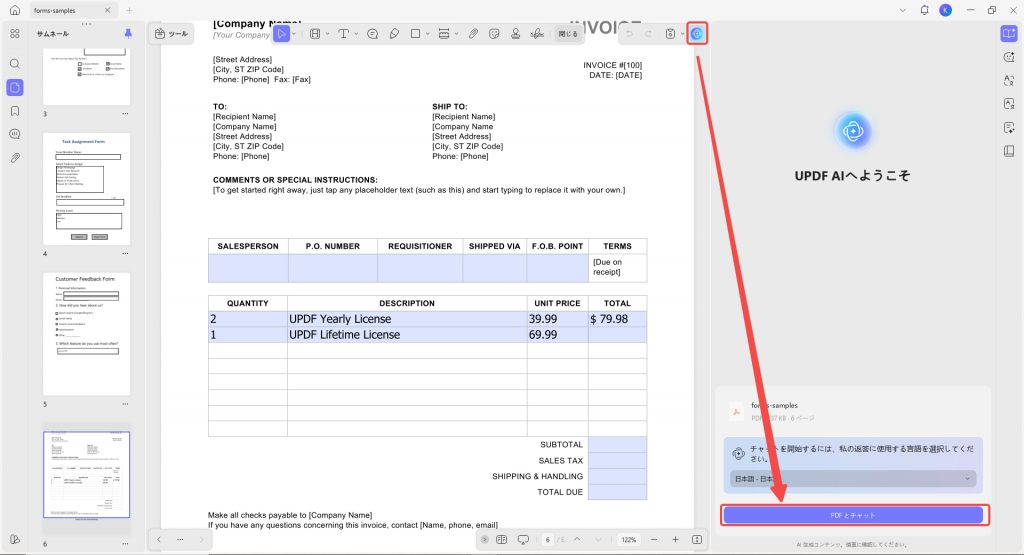The height and width of the screenshot is (555, 1024).
Task: Open page 6 thumbnail options menu
Action: 125,543
